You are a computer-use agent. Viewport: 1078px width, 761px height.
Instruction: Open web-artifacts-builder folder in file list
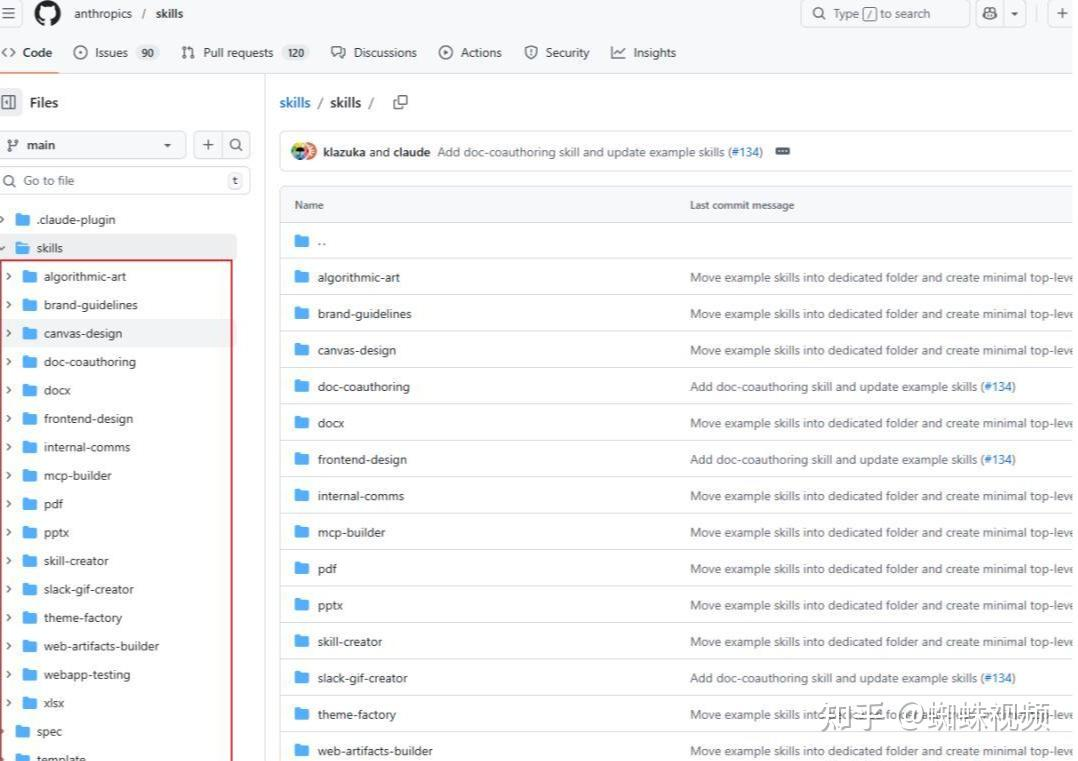click(375, 751)
